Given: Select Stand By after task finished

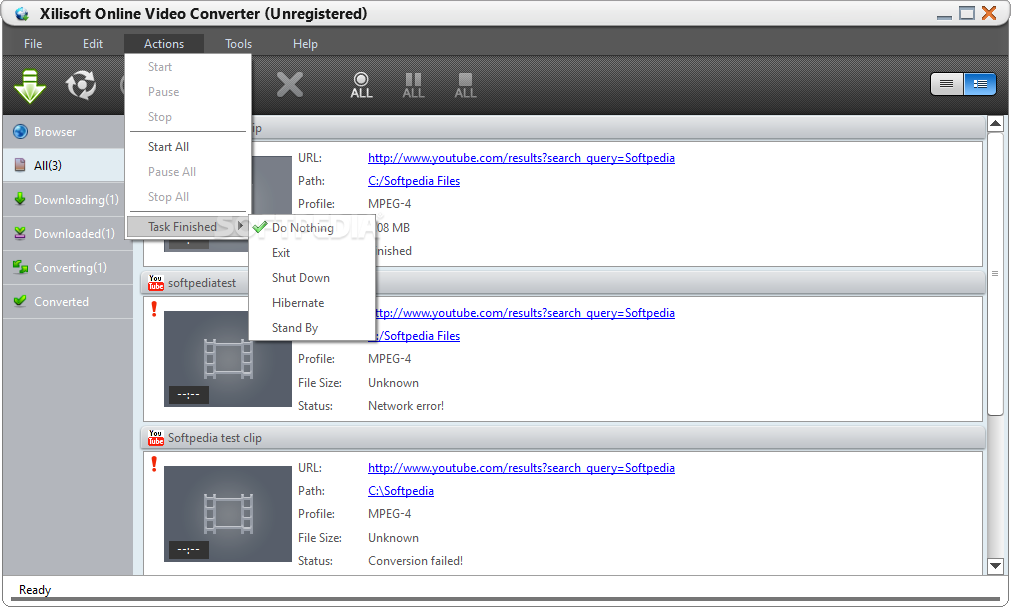Looking at the screenshot, I should 311,328.
